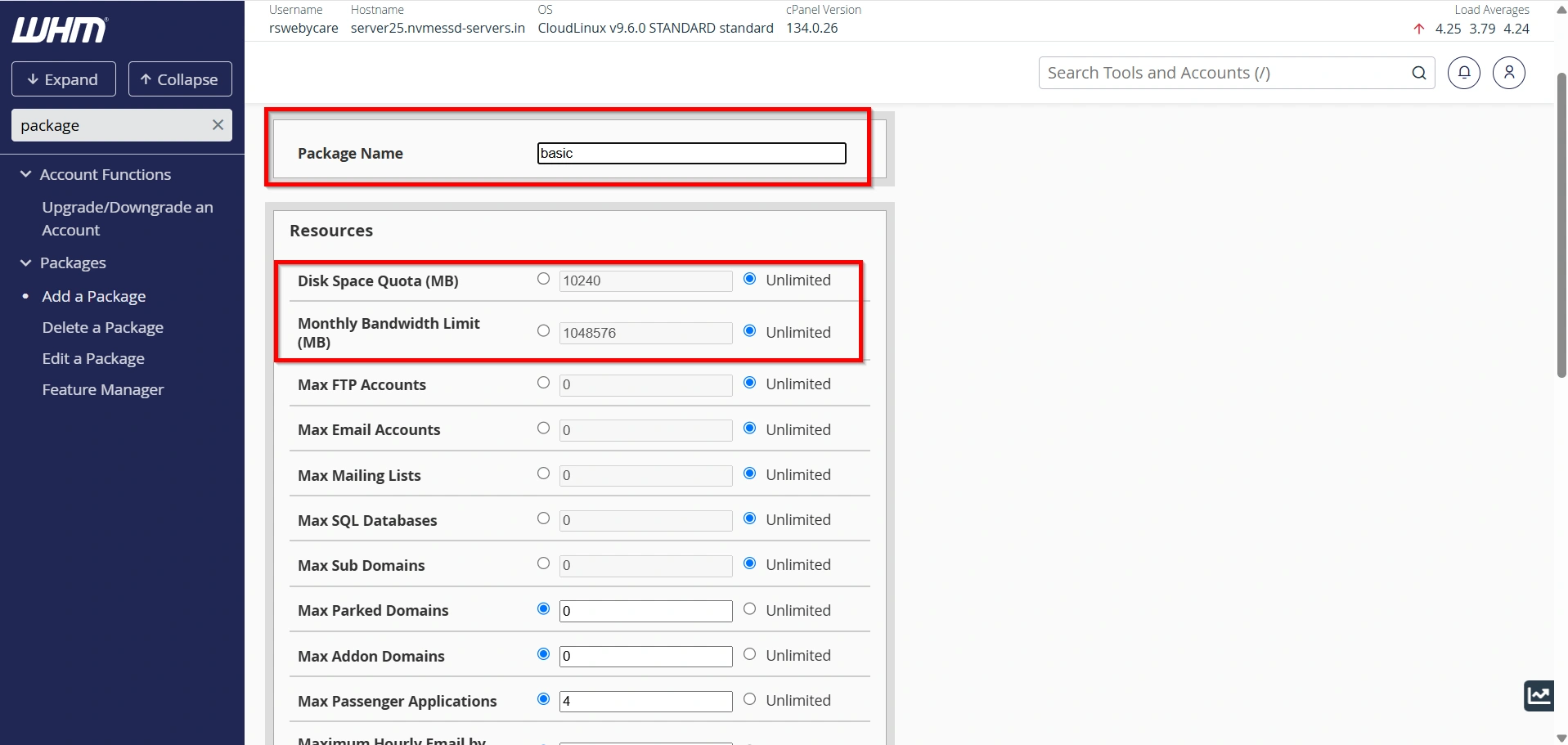Open Upgrade/Downgrade an Account
This screenshot has width=1568, height=745.
click(x=128, y=218)
